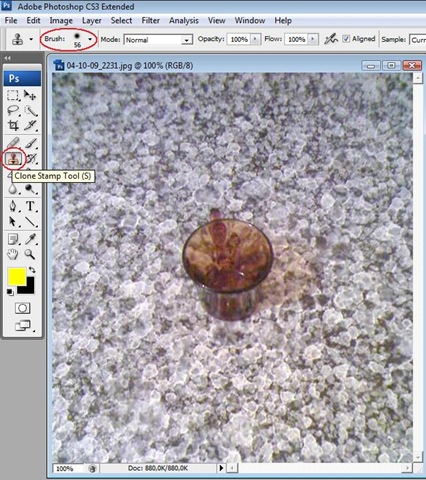The image size is (426, 480).
Task: Select the Zoom magnifier tool
Action: click(30, 255)
